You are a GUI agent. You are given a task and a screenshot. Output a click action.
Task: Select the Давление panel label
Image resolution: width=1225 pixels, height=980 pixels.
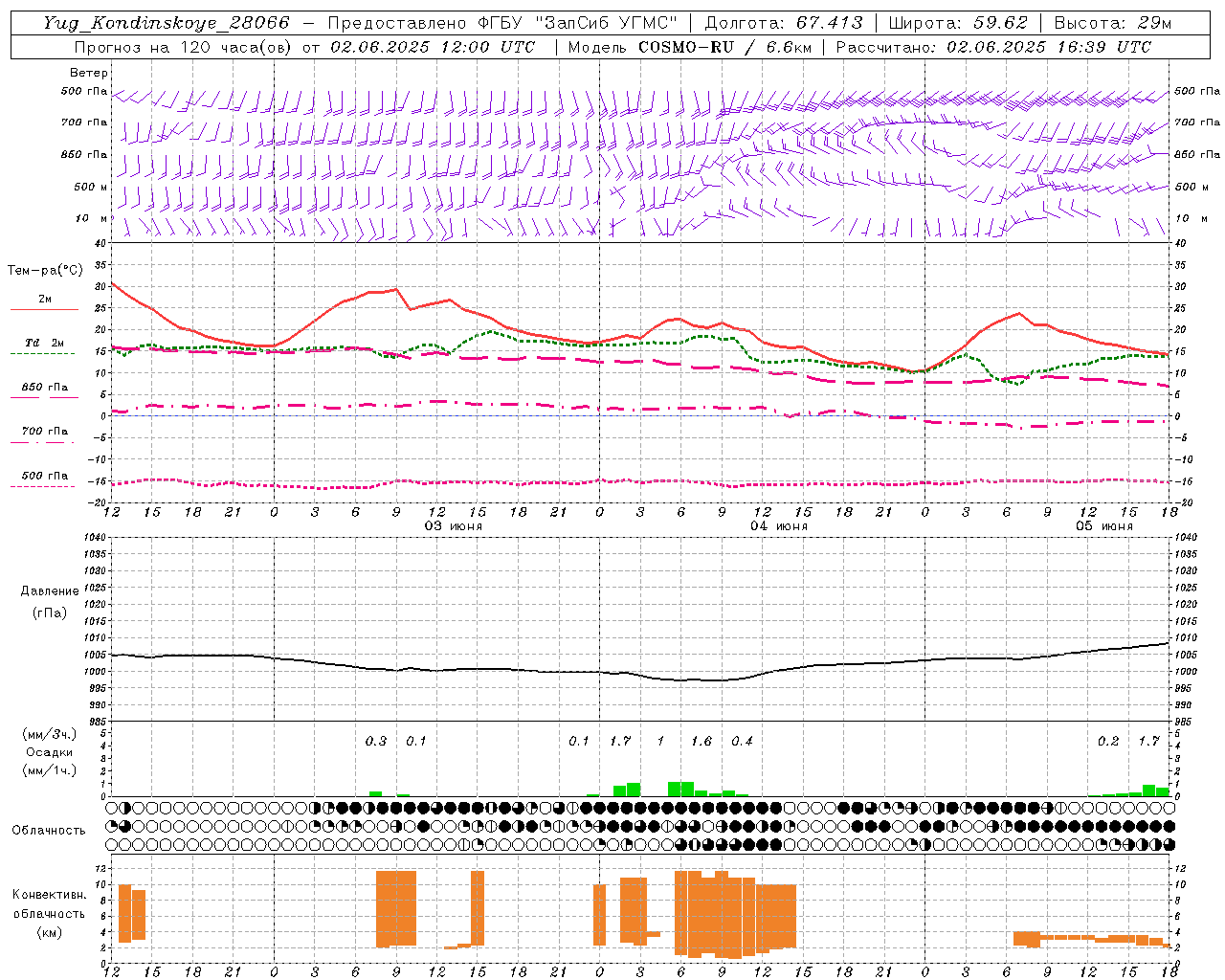click(49, 591)
